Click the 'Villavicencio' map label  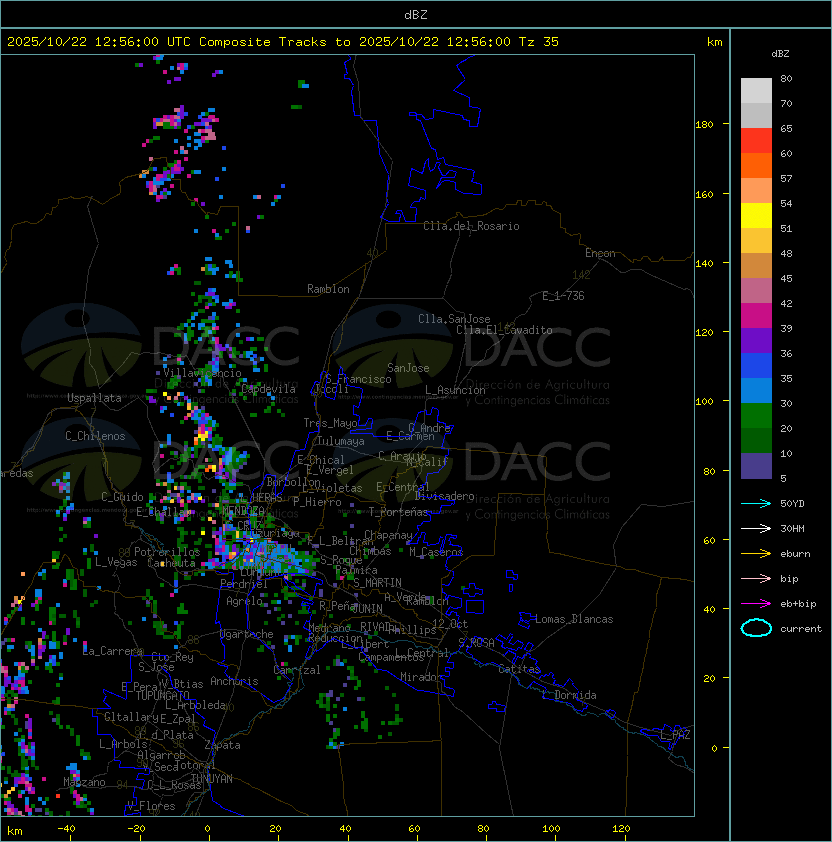[202, 373]
